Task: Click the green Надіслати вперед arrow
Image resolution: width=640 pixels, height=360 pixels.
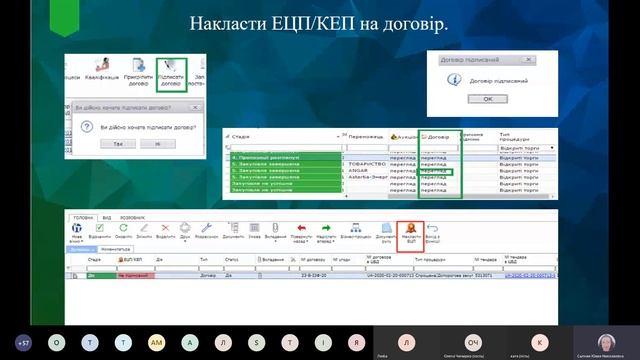Action: click(x=326, y=228)
